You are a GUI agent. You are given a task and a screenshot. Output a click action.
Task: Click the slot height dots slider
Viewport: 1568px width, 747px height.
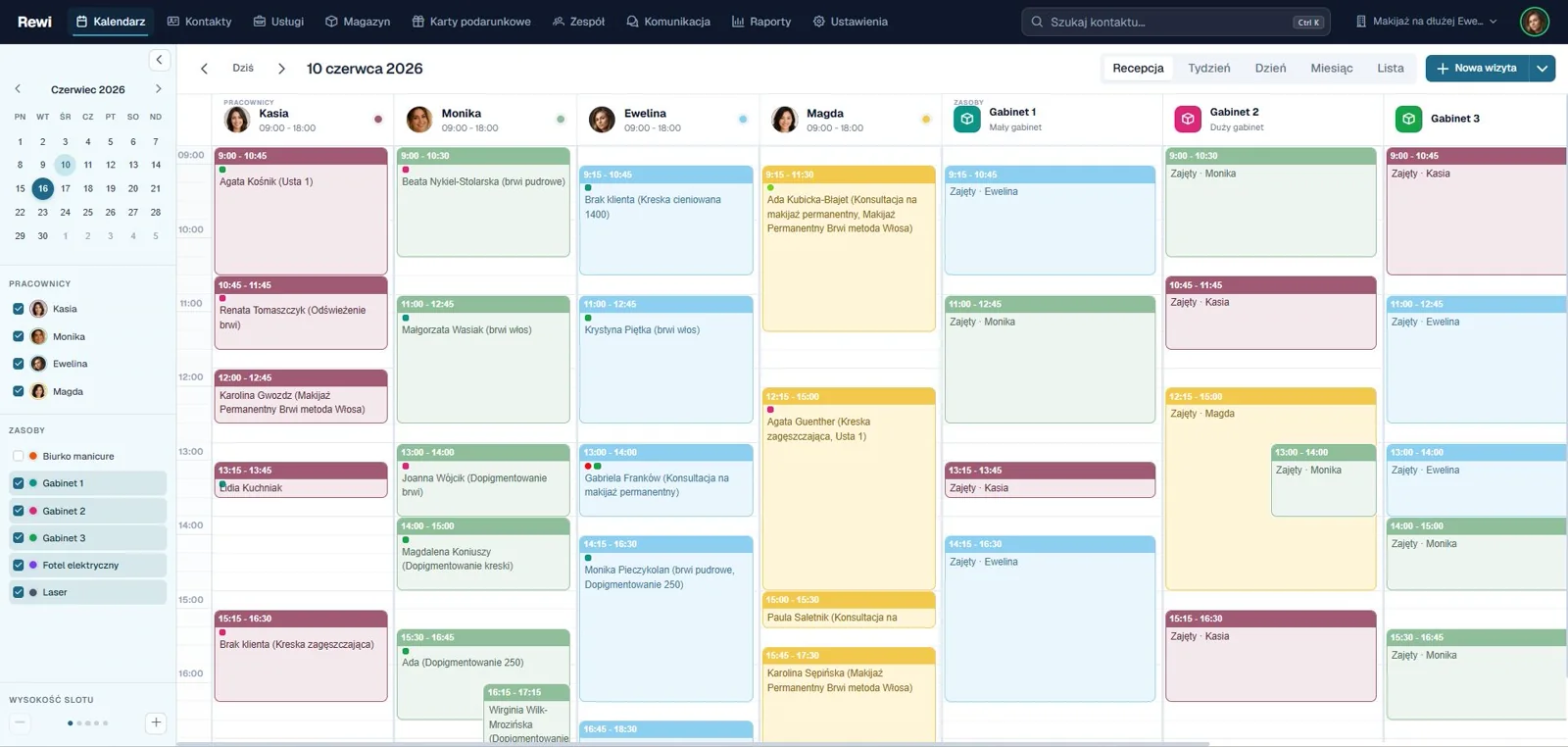(87, 723)
